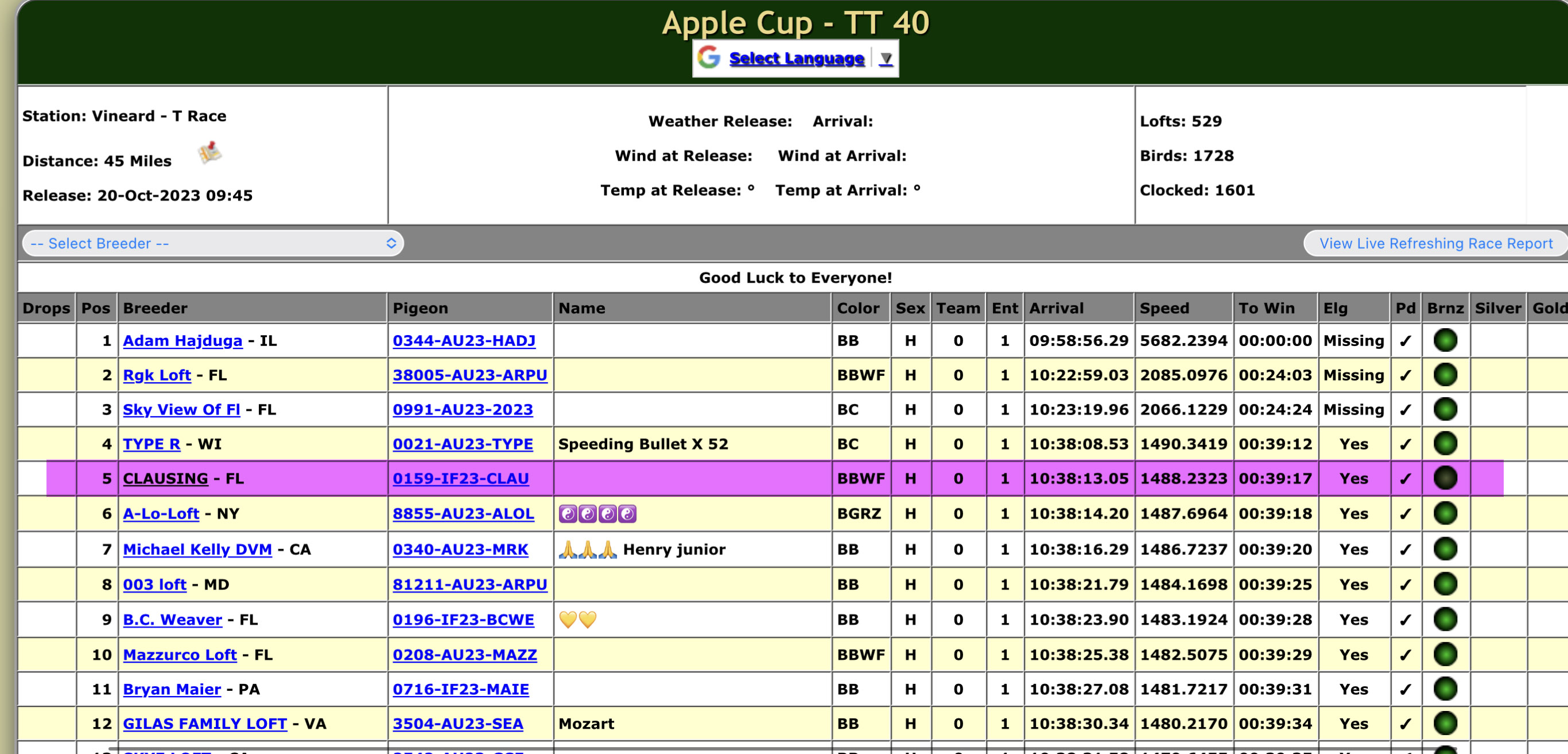Open the Select Breeder dropdown

tap(213, 243)
